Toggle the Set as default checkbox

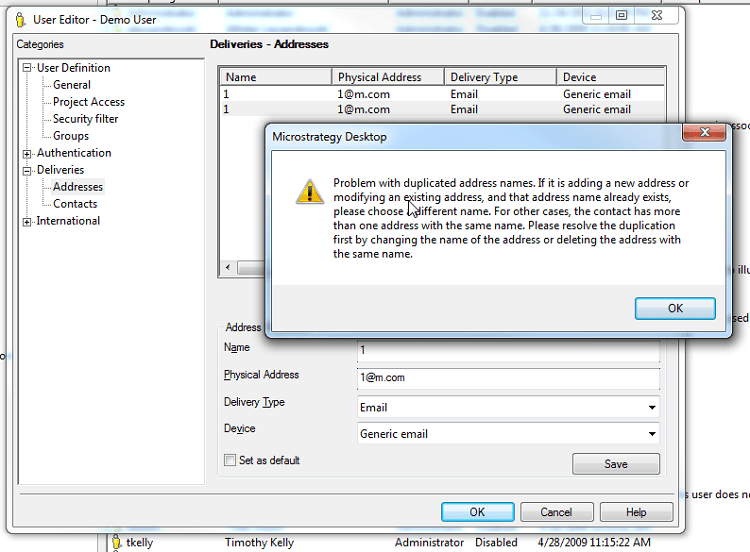click(230, 460)
